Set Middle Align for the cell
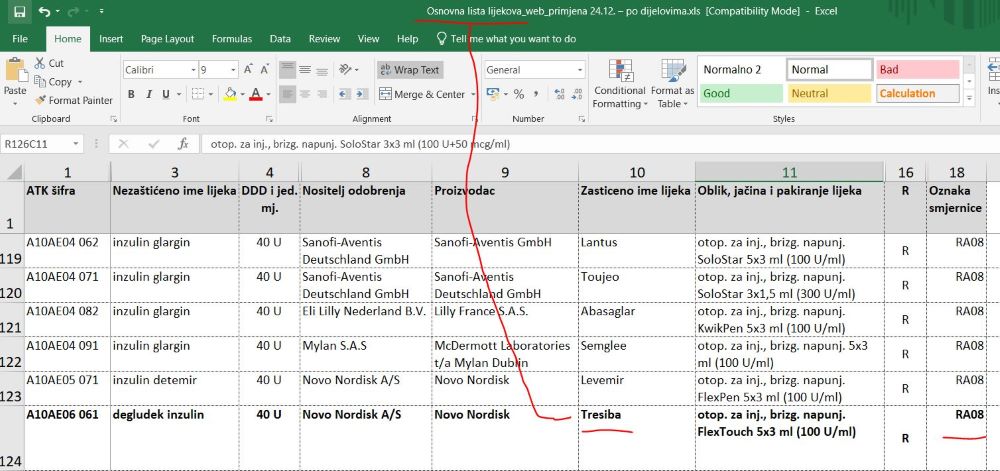 pos(305,69)
